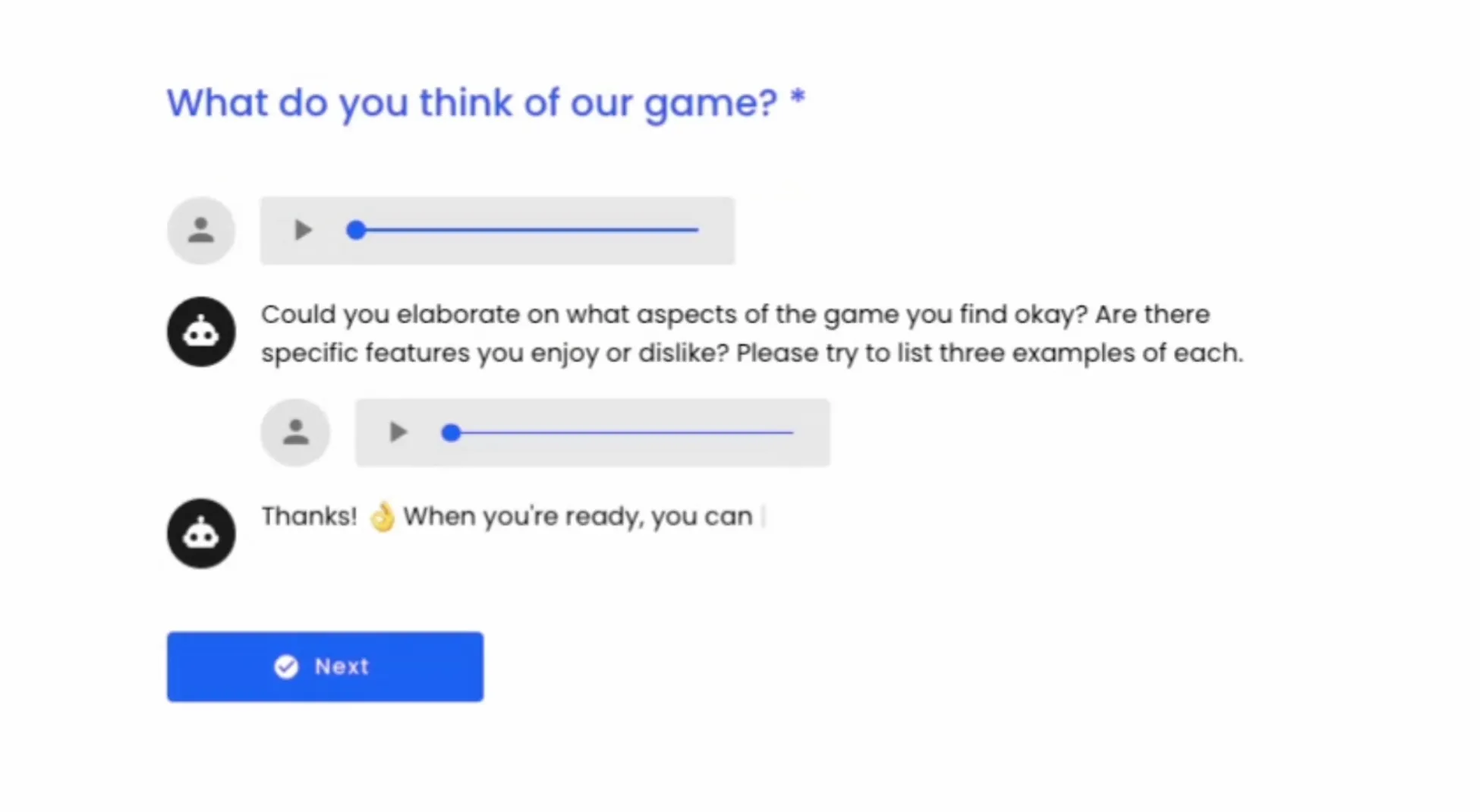Viewport: 1480px width, 812px height.
Task: Play the second audio reply
Action: pyautogui.click(x=398, y=433)
